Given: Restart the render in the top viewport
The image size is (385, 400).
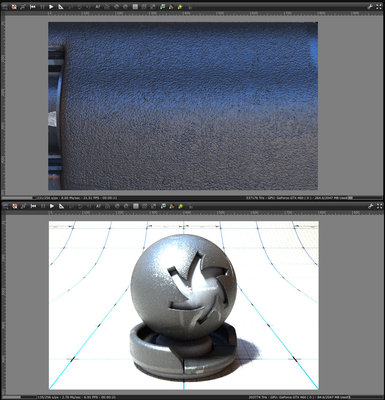Looking at the screenshot, I should pos(33,6).
